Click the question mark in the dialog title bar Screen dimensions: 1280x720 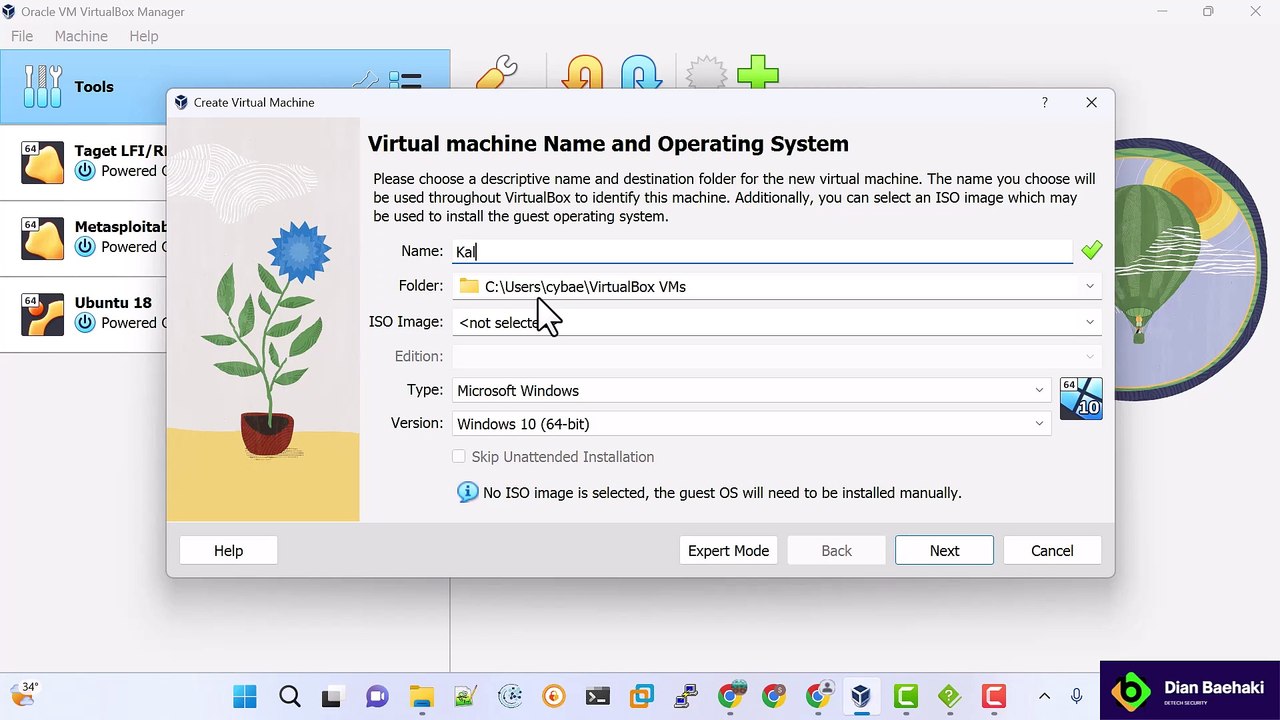[x=1045, y=102]
